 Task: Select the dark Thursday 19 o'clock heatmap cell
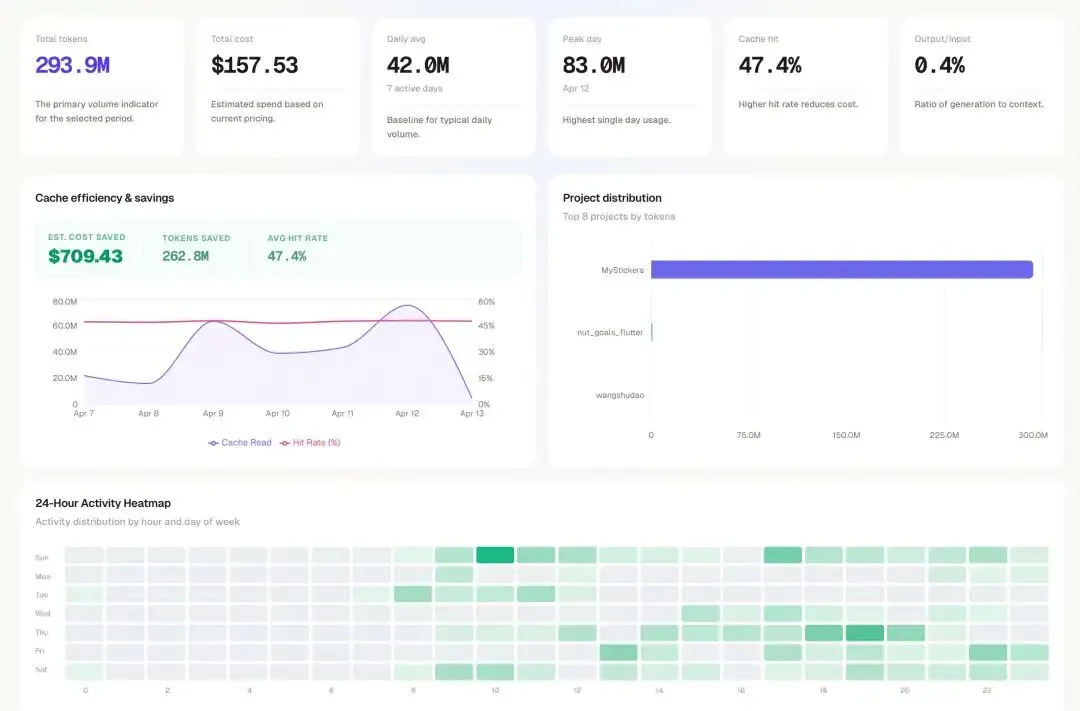coord(864,632)
